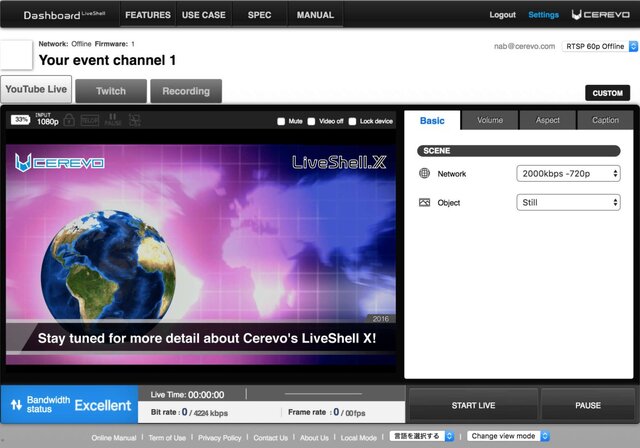Click the Cerevo logo in top navigation
Image resolution: width=640 pixels, height=448 pixels.
[600, 15]
